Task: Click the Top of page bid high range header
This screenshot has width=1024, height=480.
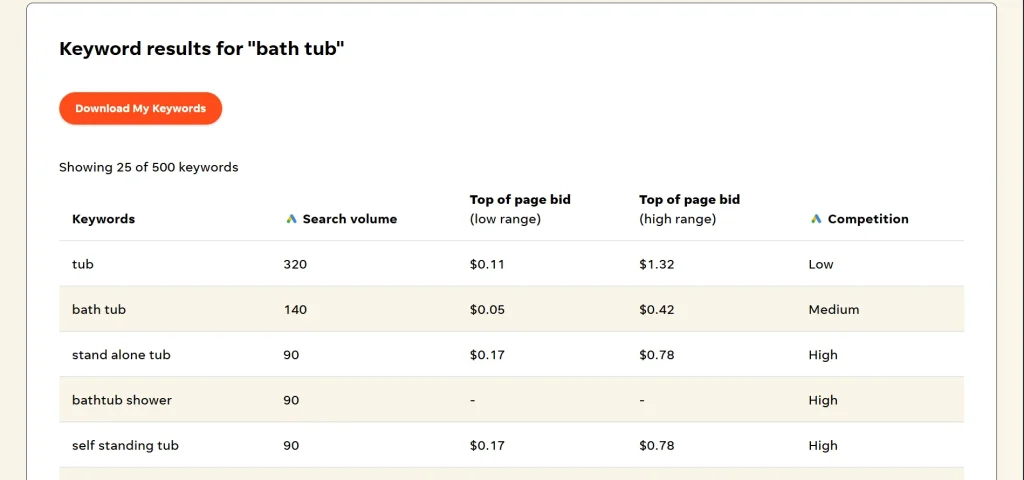Action: pos(689,209)
